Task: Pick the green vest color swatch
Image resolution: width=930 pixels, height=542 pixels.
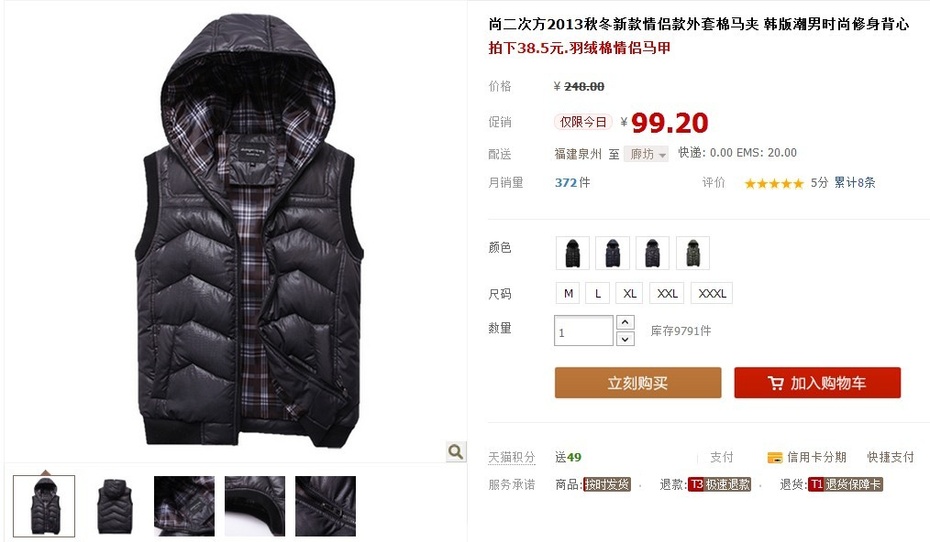Action: (x=693, y=253)
